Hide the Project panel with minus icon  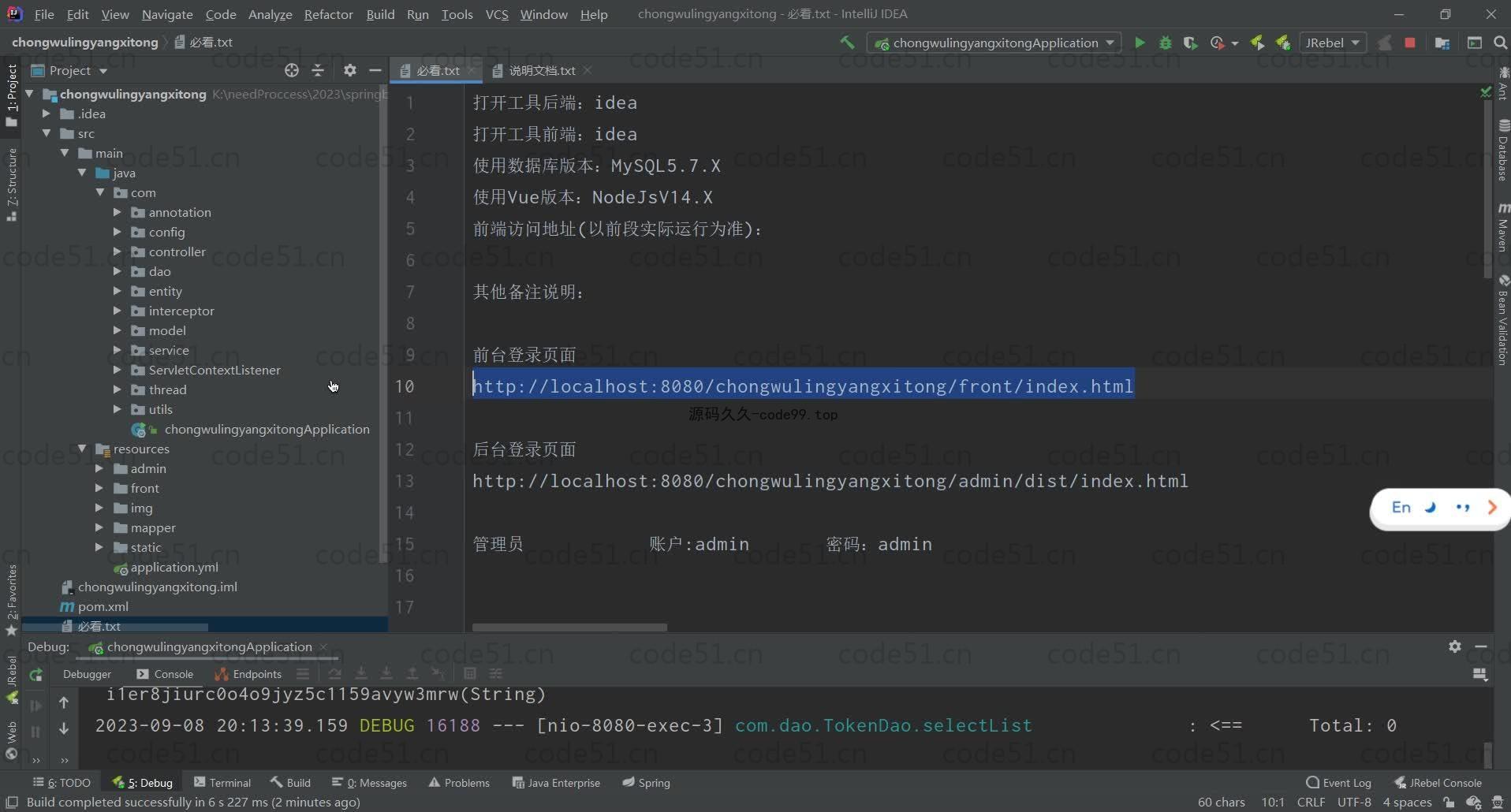point(375,70)
